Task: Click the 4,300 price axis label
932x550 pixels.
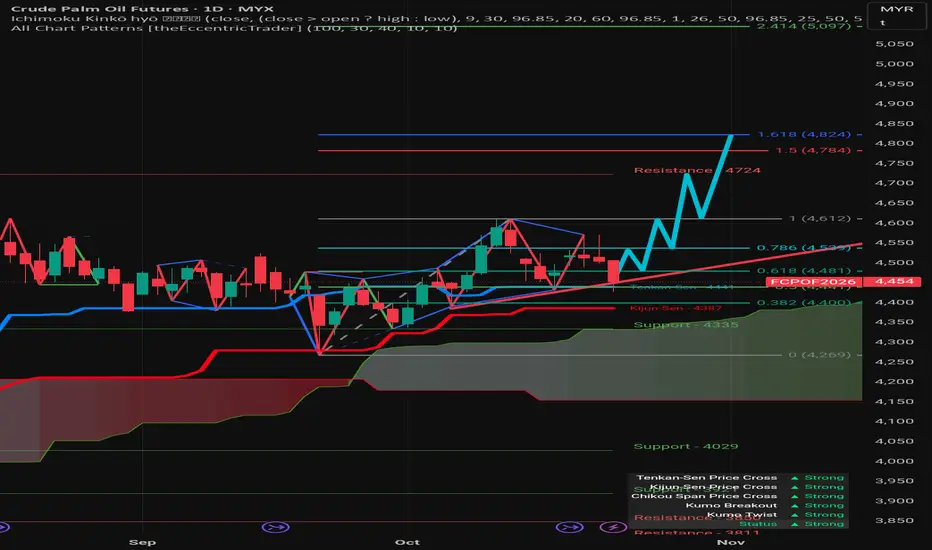Action: pyautogui.click(x=895, y=342)
